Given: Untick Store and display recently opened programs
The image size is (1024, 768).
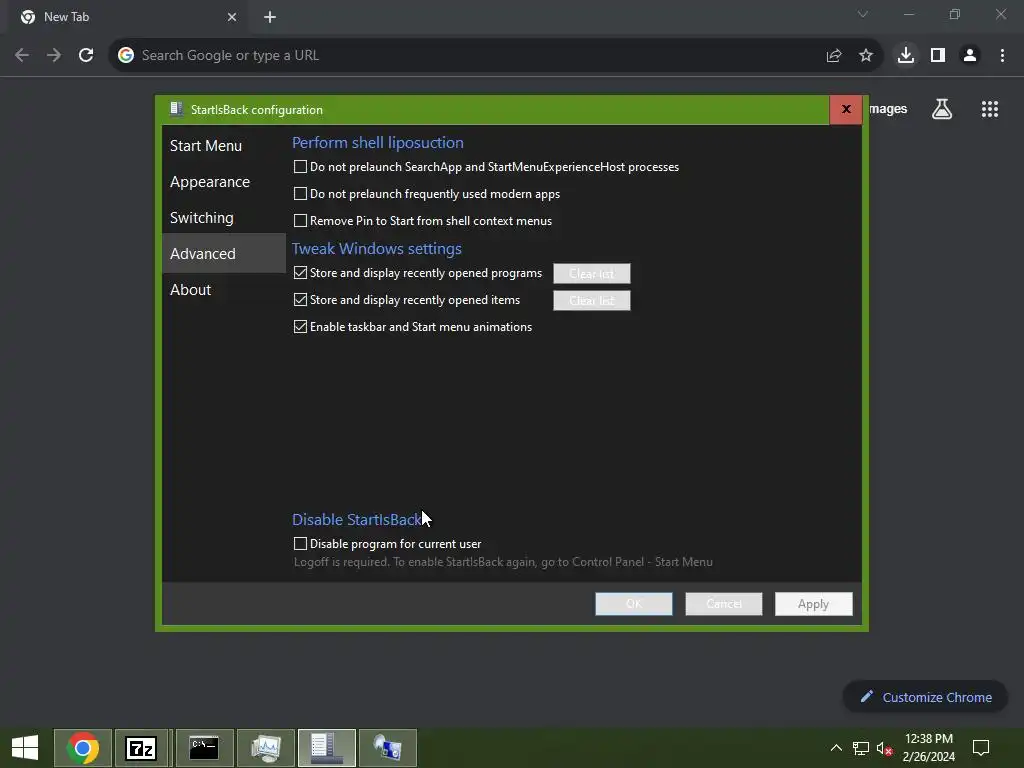Looking at the screenshot, I should click(300, 273).
